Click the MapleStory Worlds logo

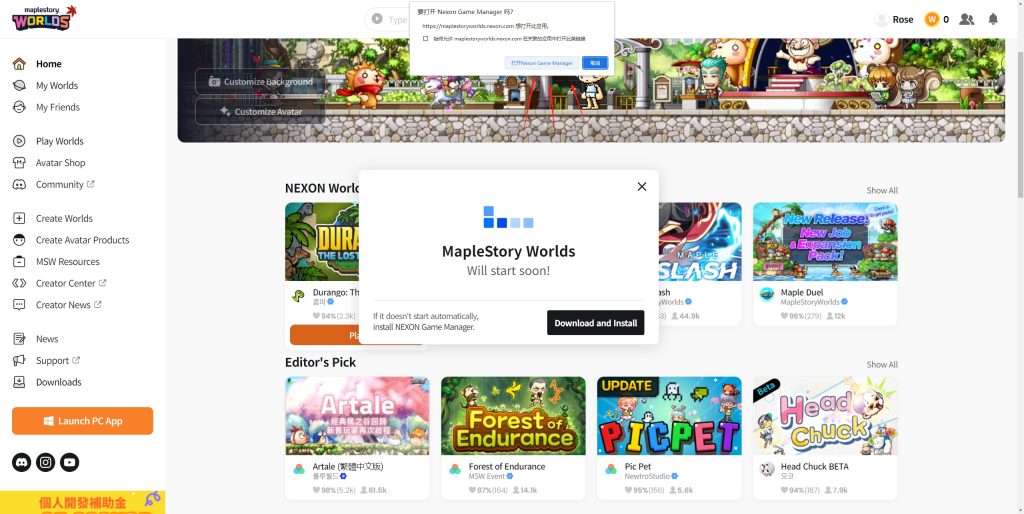(44, 18)
